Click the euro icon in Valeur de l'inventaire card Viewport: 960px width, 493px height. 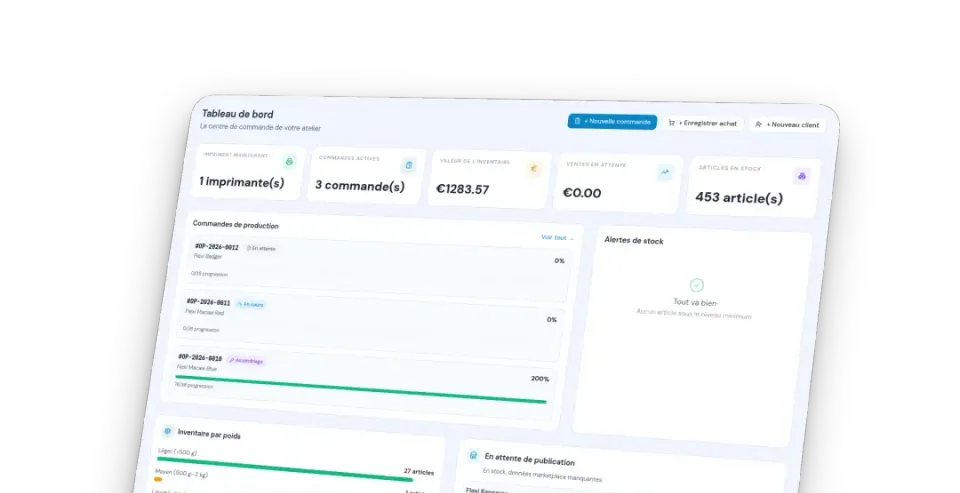[533, 169]
